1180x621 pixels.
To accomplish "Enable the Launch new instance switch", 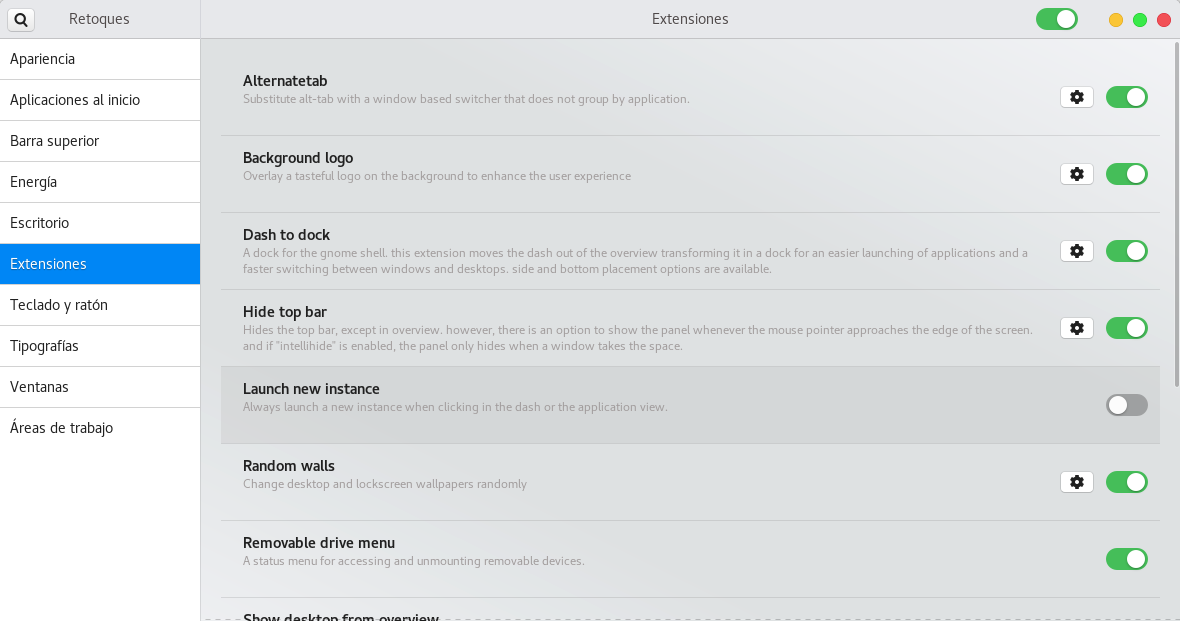I will coord(1127,405).
